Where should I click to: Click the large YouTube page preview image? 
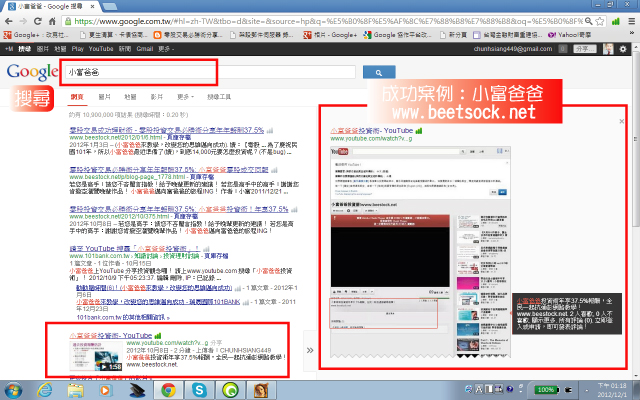420,252
